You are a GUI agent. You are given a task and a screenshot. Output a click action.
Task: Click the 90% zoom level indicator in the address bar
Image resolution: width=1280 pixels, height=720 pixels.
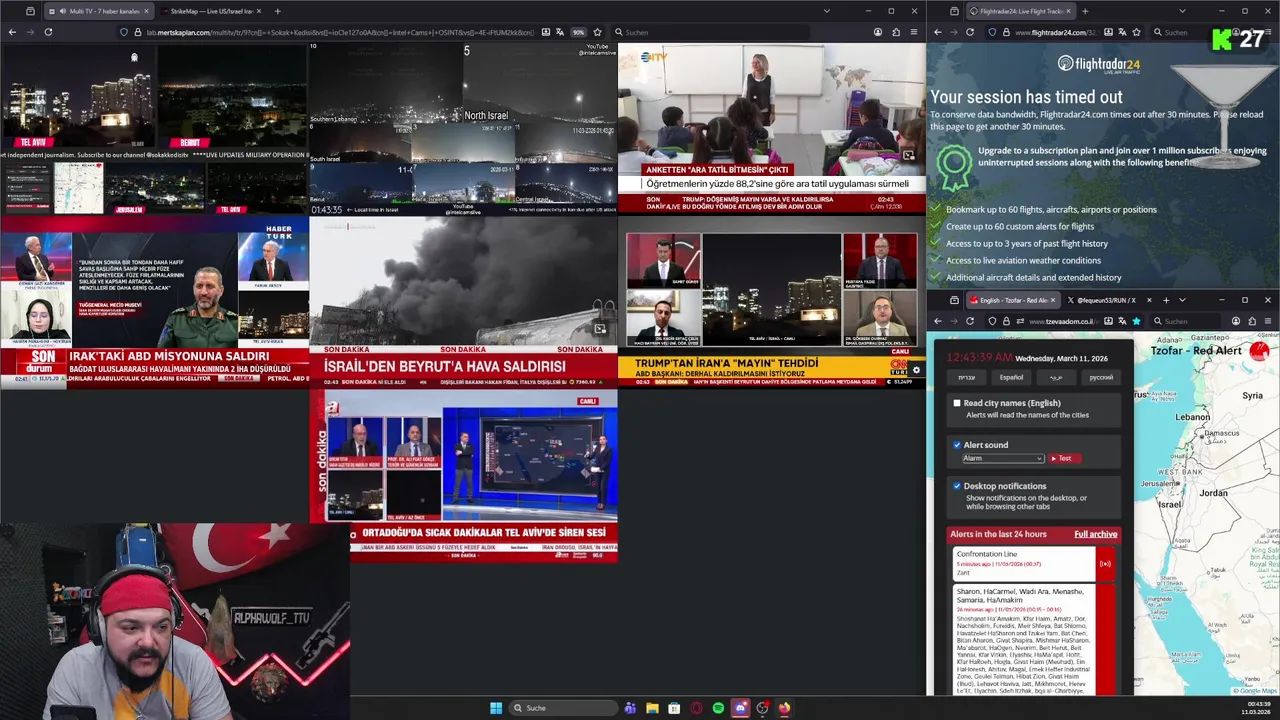pos(578,32)
